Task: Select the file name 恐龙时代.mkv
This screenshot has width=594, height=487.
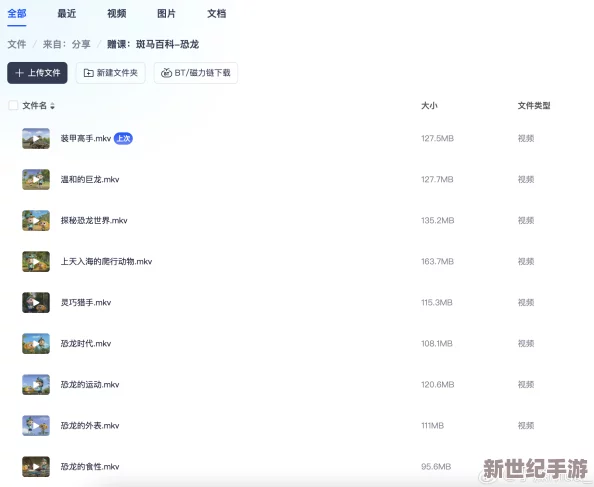Action: 86,343
